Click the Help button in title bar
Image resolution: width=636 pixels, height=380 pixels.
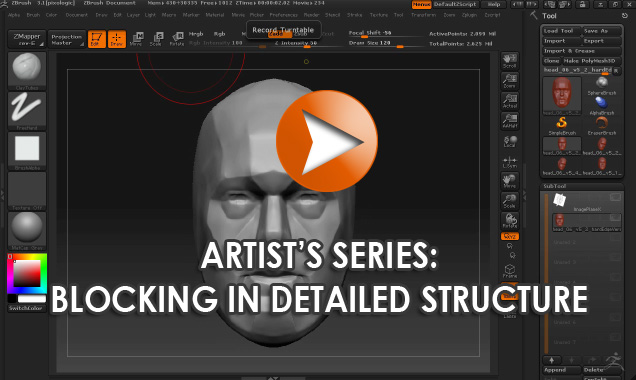tap(494, 4)
